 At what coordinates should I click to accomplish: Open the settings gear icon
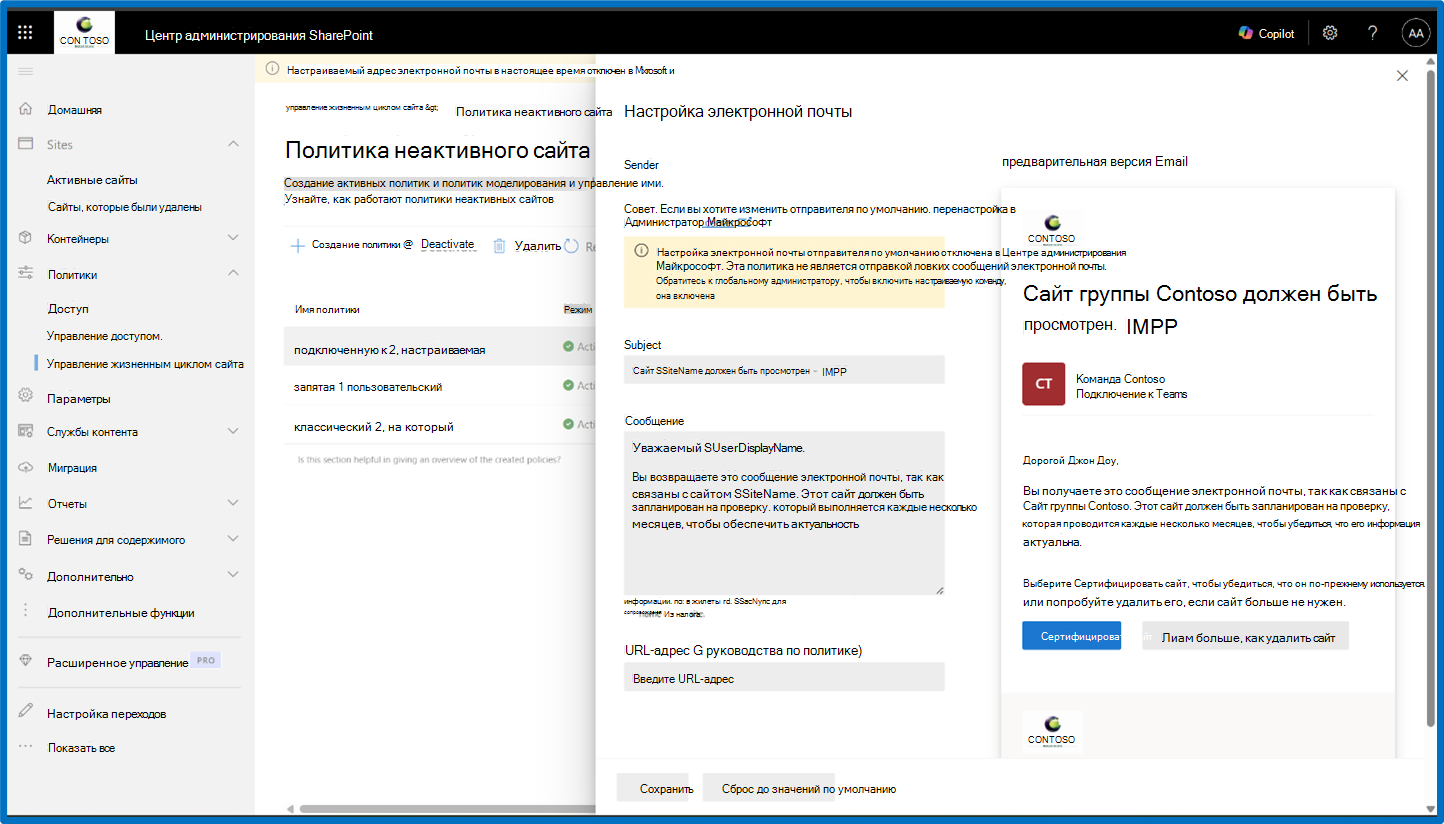(1330, 33)
